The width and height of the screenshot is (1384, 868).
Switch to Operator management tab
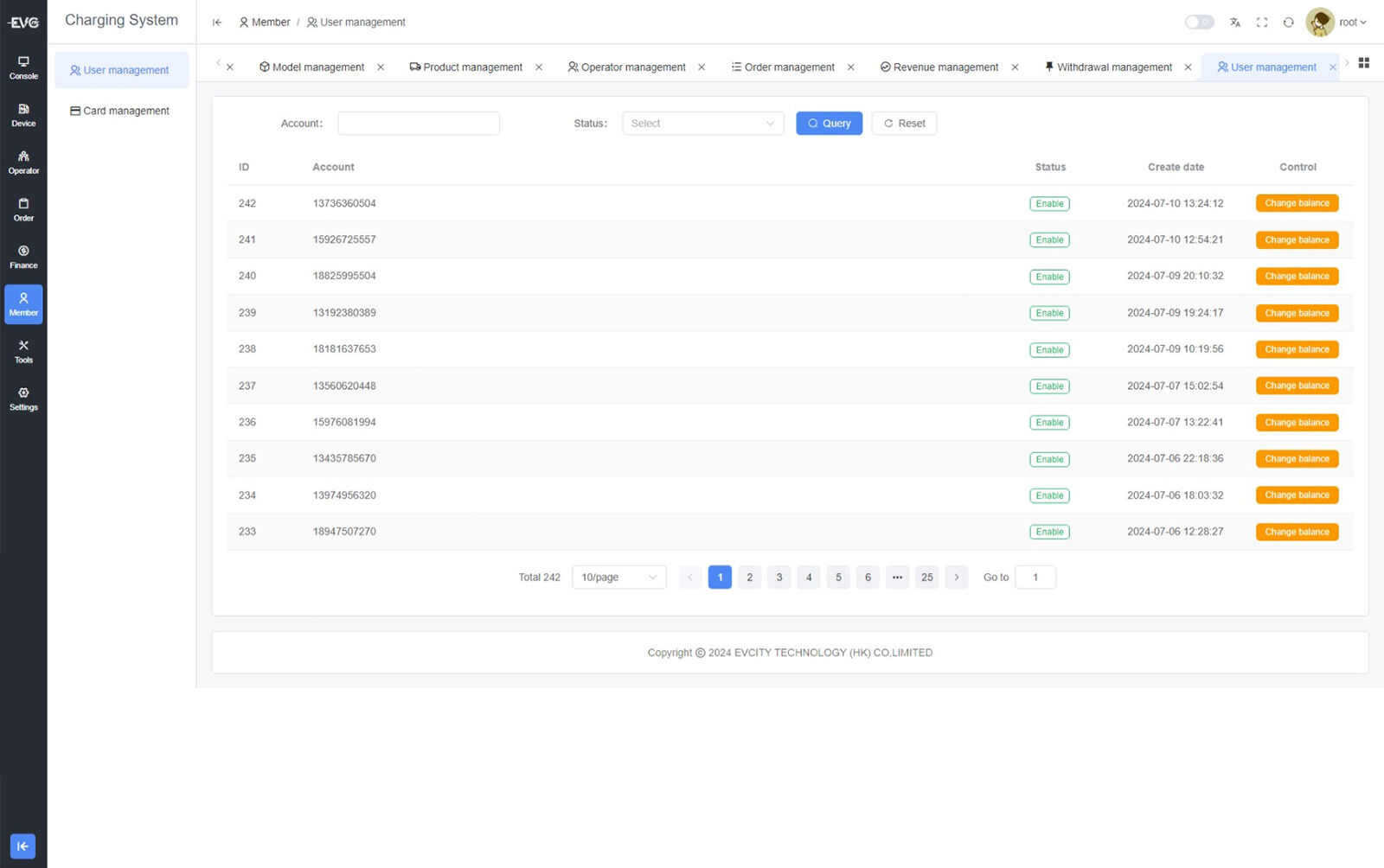626,67
